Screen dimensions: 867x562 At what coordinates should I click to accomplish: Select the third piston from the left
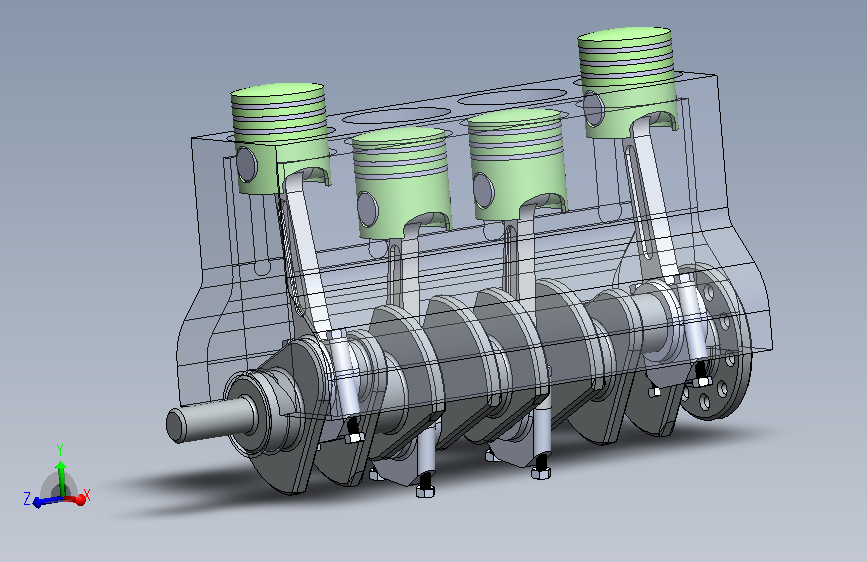516,163
